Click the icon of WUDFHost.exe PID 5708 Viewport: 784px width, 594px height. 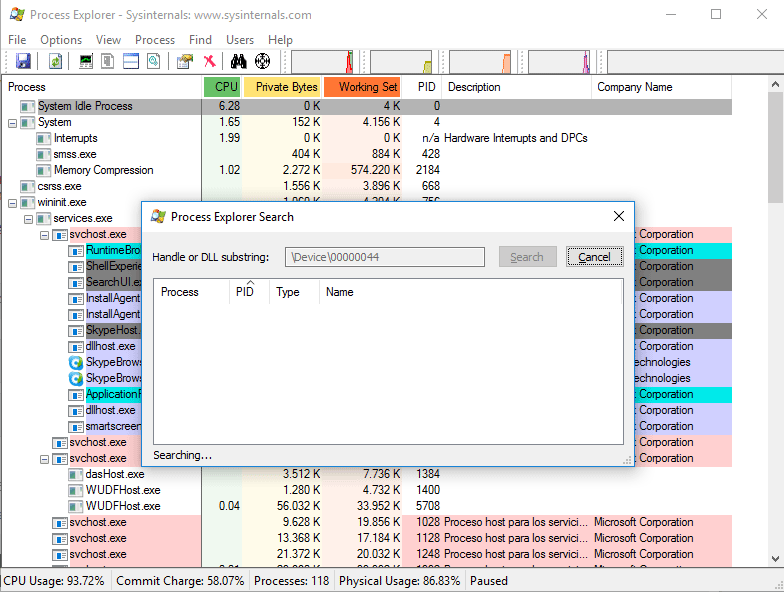76,506
